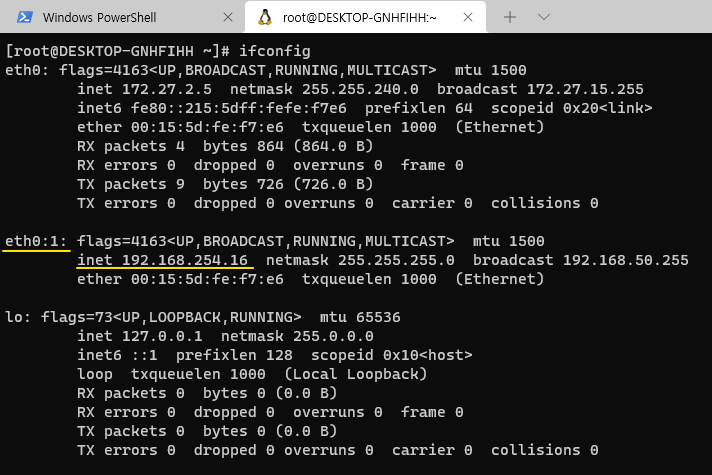712x475 pixels.
Task: Click inet 192.168.254.16 address
Action: 163,260
